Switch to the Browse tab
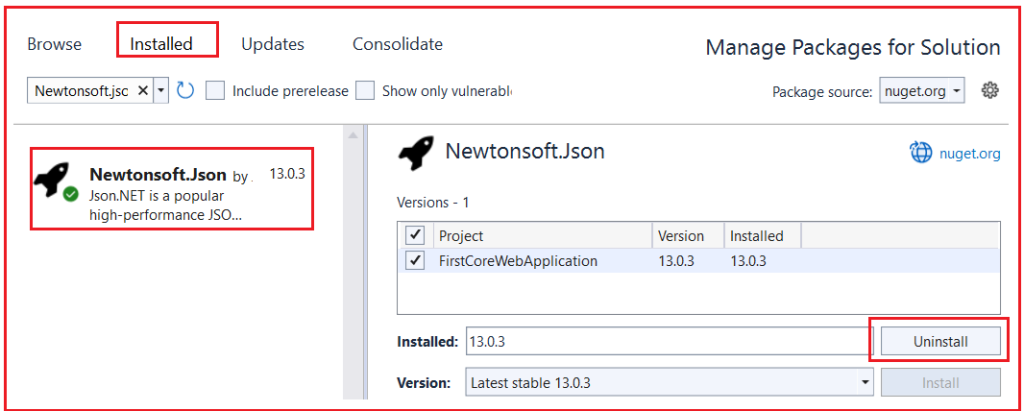Image resolution: width=1024 pixels, height=411 pixels. click(55, 44)
